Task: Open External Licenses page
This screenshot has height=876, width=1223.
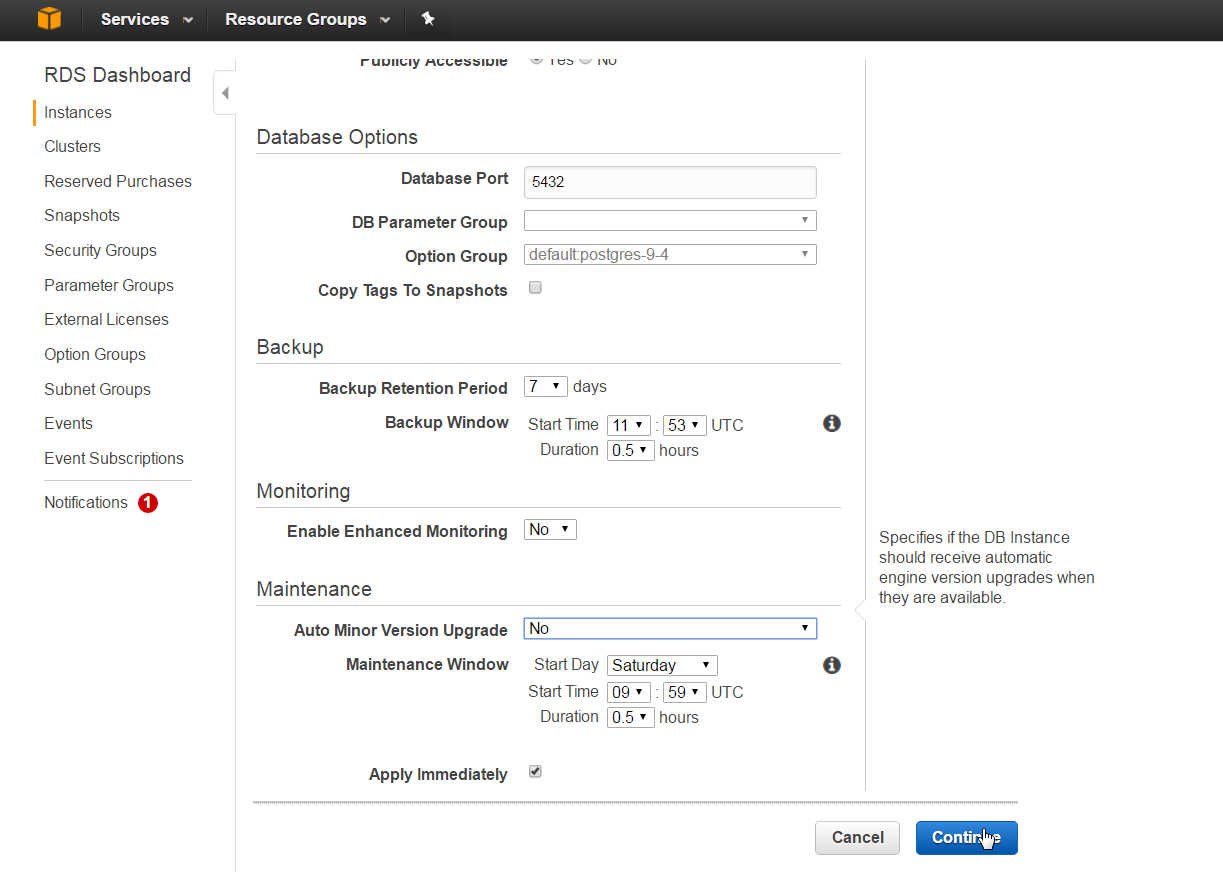Action: click(106, 319)
